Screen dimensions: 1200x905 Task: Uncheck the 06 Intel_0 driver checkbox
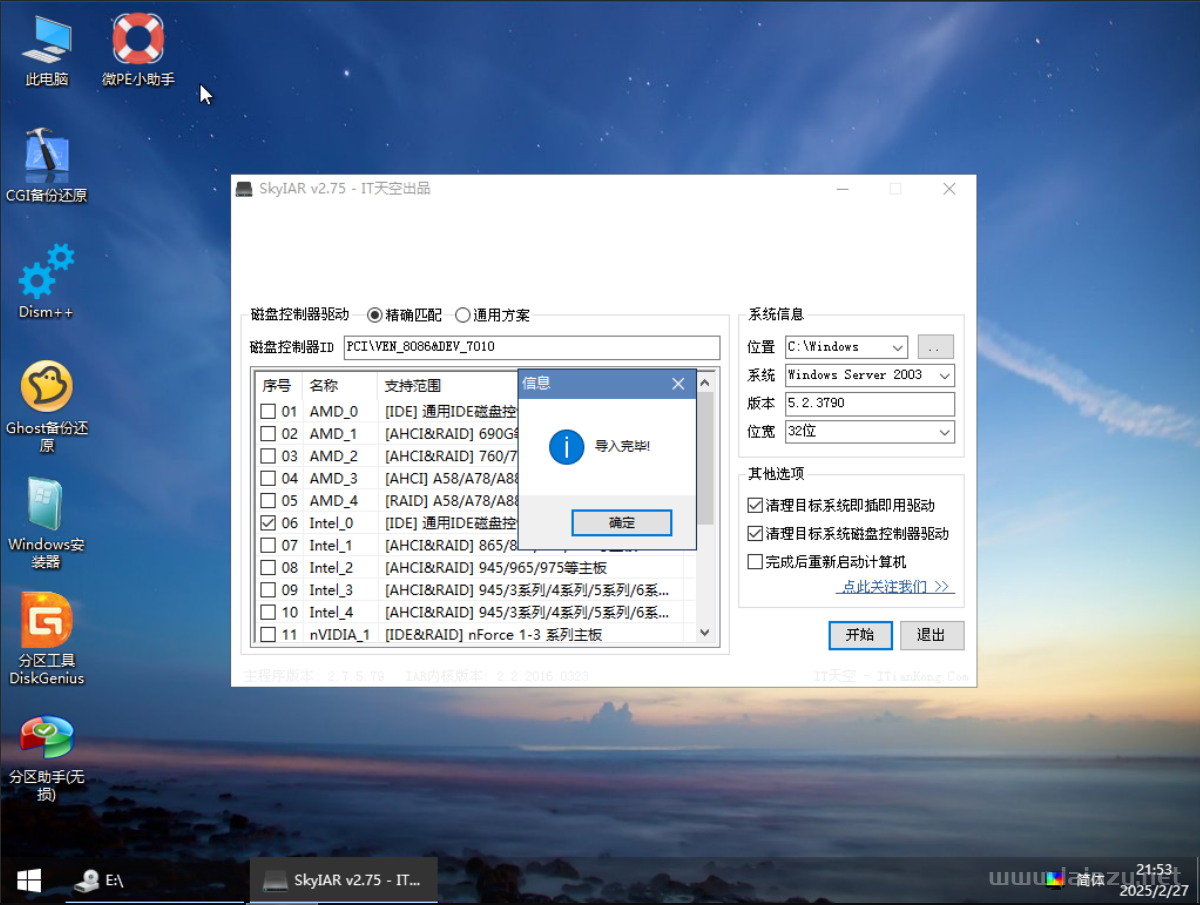pos(268,523)
